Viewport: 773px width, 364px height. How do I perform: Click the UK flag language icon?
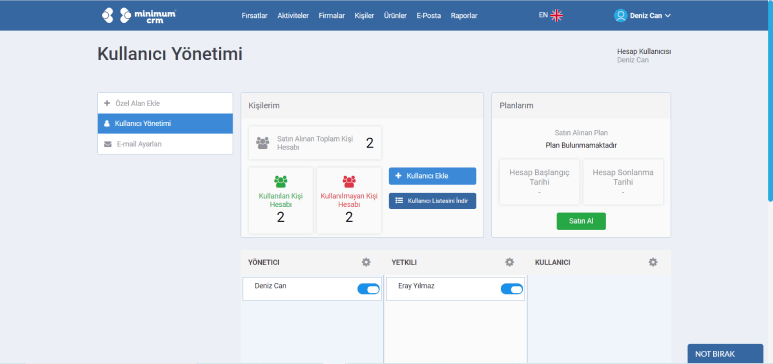(x=557, y=15)
